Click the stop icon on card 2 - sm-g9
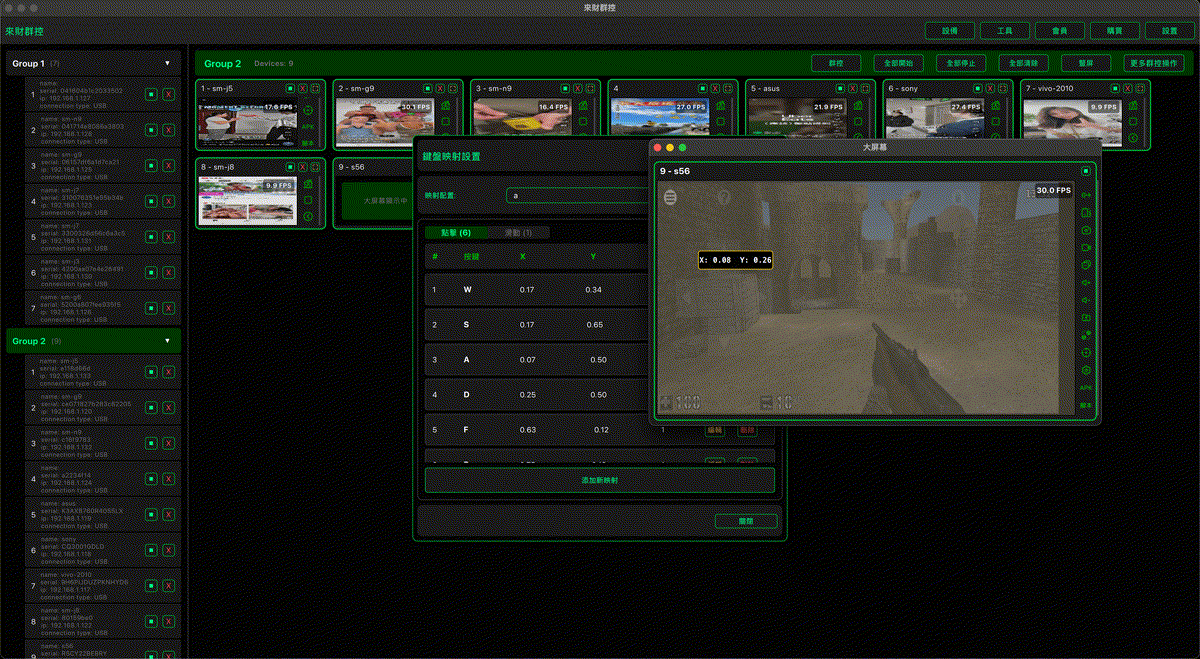 click(x=427, y=88)
